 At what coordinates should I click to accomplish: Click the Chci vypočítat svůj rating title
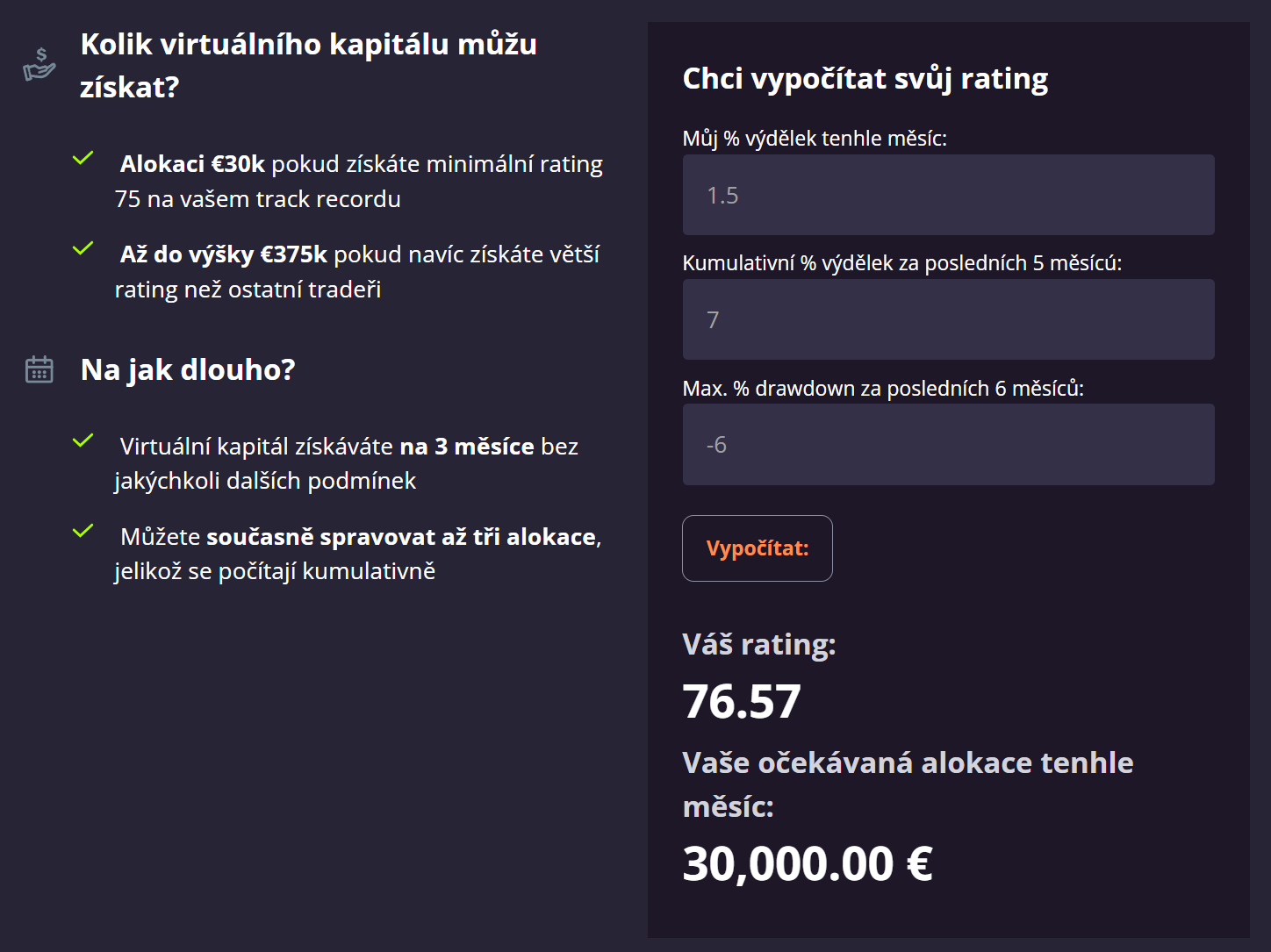(865, 79)
